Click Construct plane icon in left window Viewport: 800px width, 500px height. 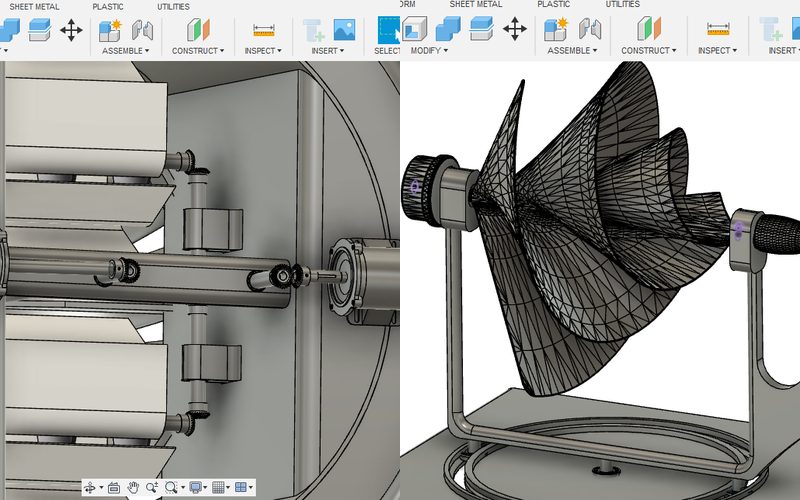tap(198, 30)
